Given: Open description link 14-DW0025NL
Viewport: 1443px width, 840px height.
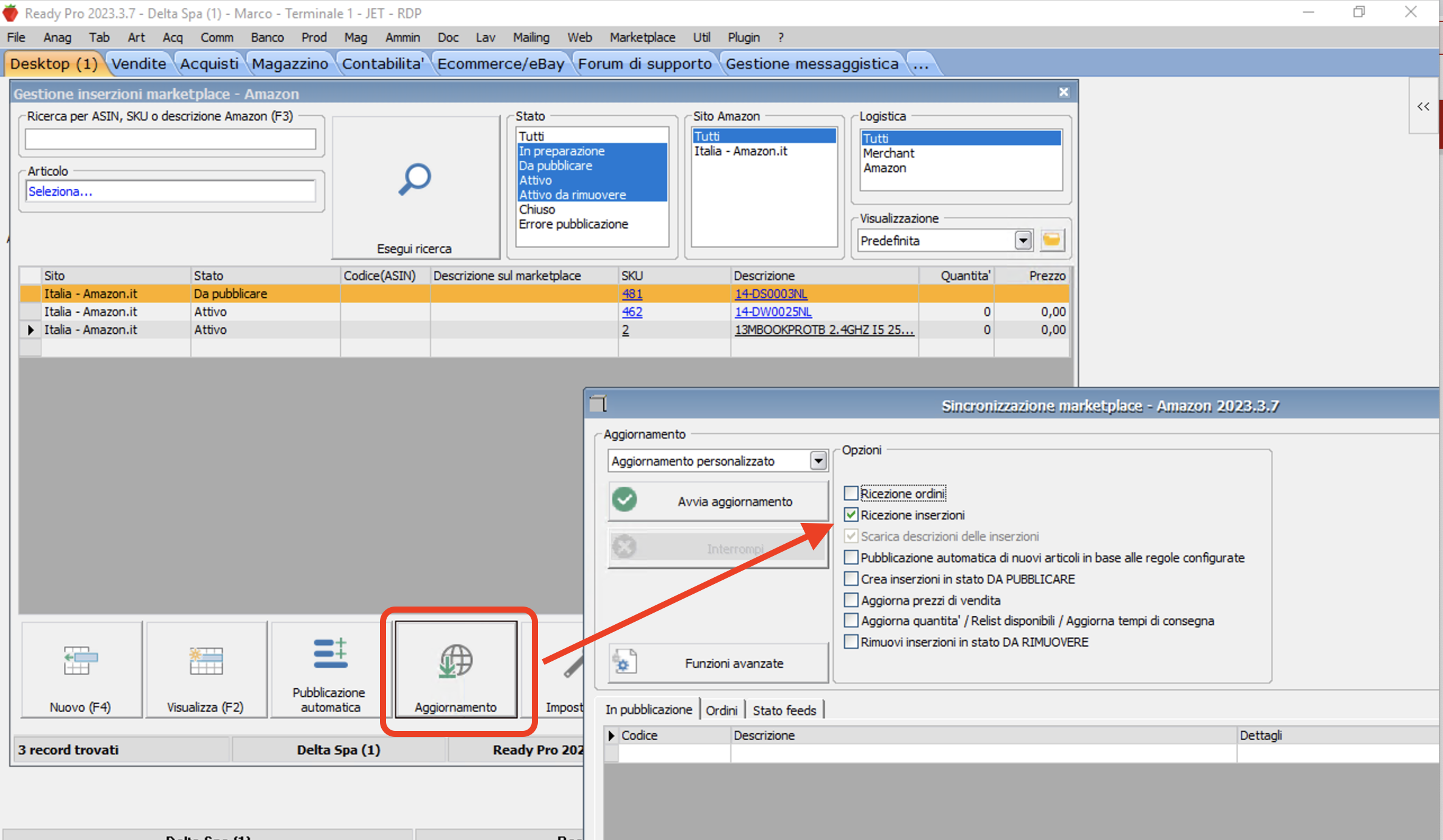Looking at the screenshot, I should click(773, 311).
